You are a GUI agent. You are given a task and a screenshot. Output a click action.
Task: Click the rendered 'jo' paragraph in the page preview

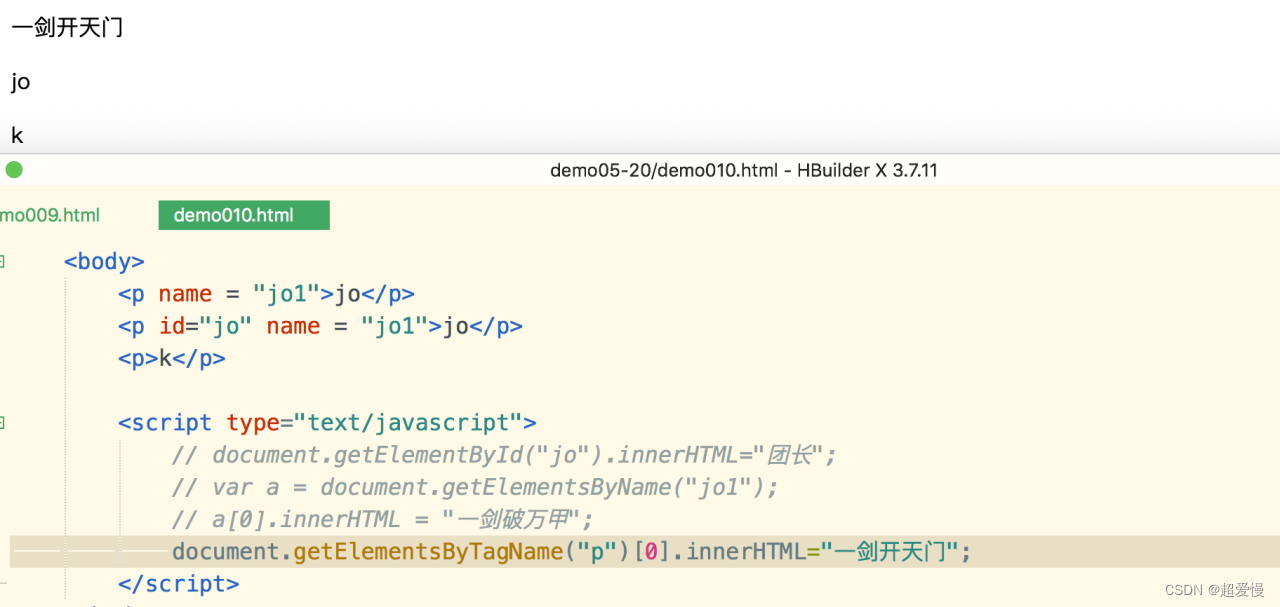click(21, 82)
